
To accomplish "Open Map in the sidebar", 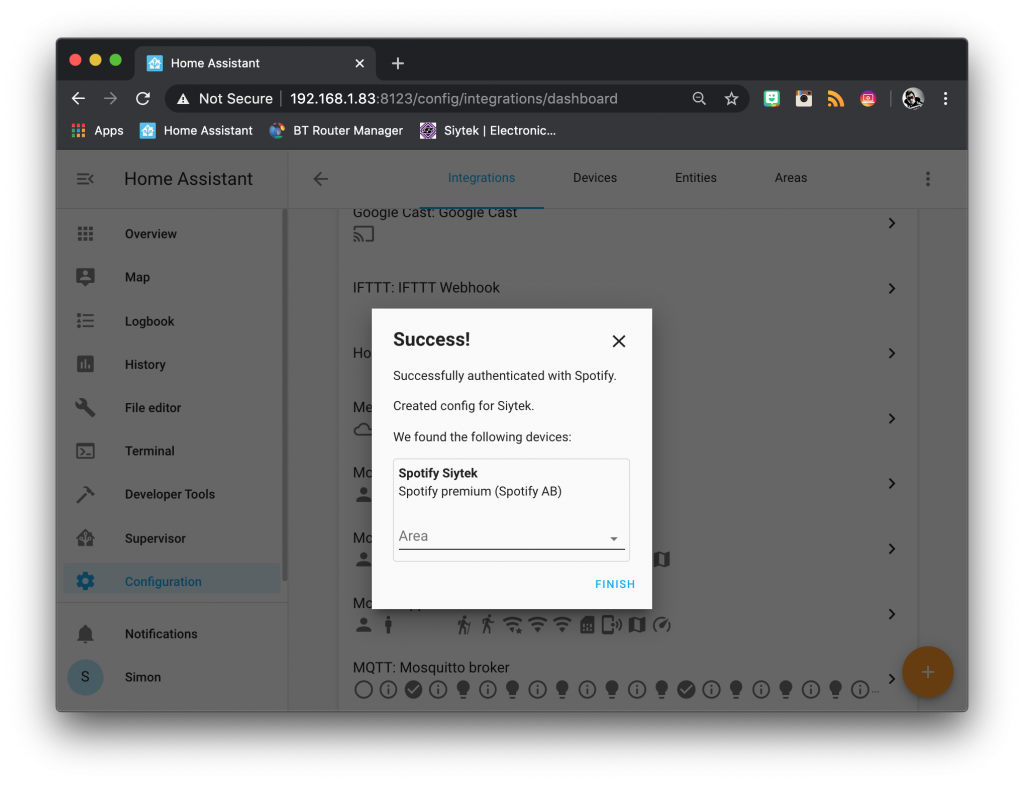I will point(172,277).
